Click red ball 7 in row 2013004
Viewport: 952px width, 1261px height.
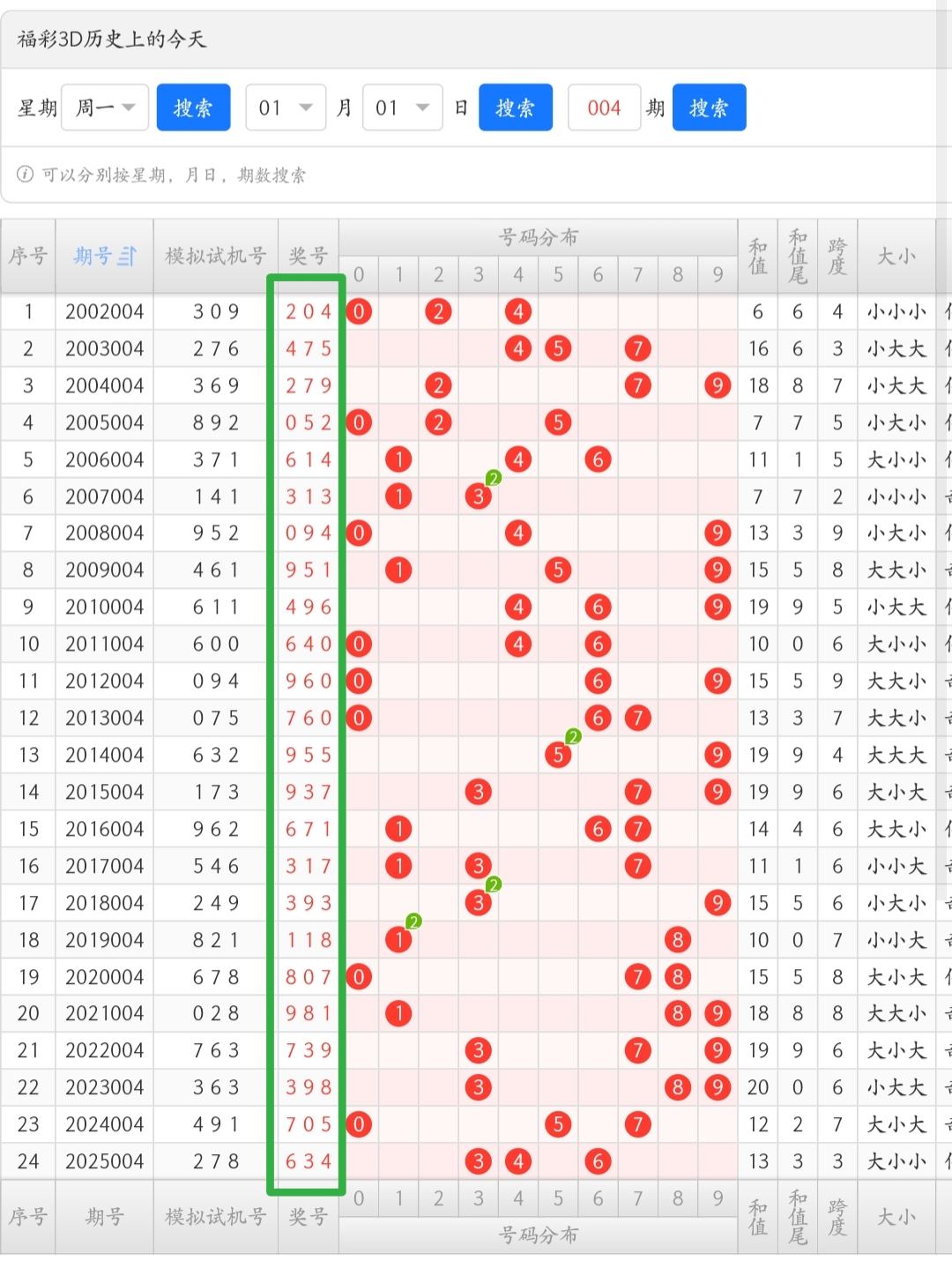[637, 718]
